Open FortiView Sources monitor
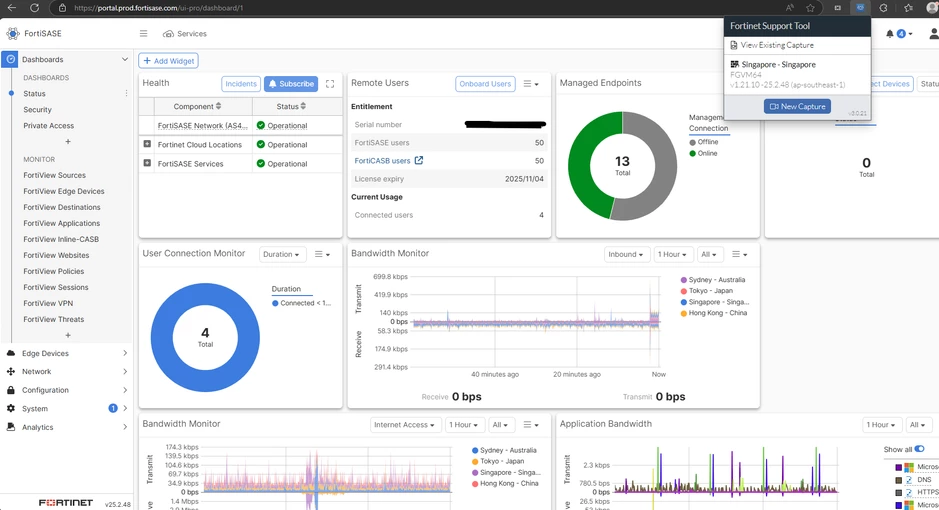Screen dimensions: 939x510 click(x=54, y=175)
